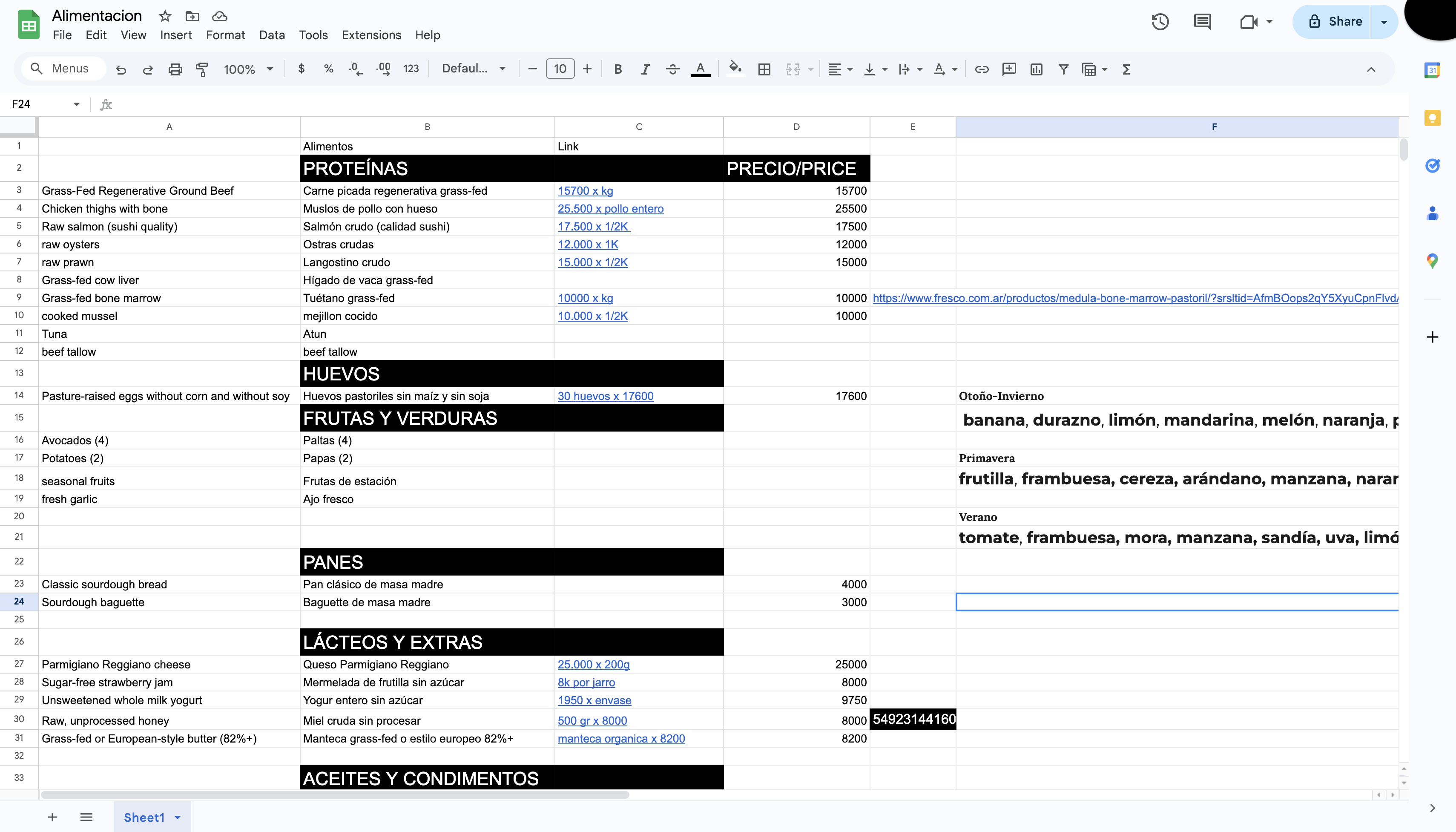This screenshot has width=1456, height=832.
Task: Open version history clock icon
Action: (1160, 22)
